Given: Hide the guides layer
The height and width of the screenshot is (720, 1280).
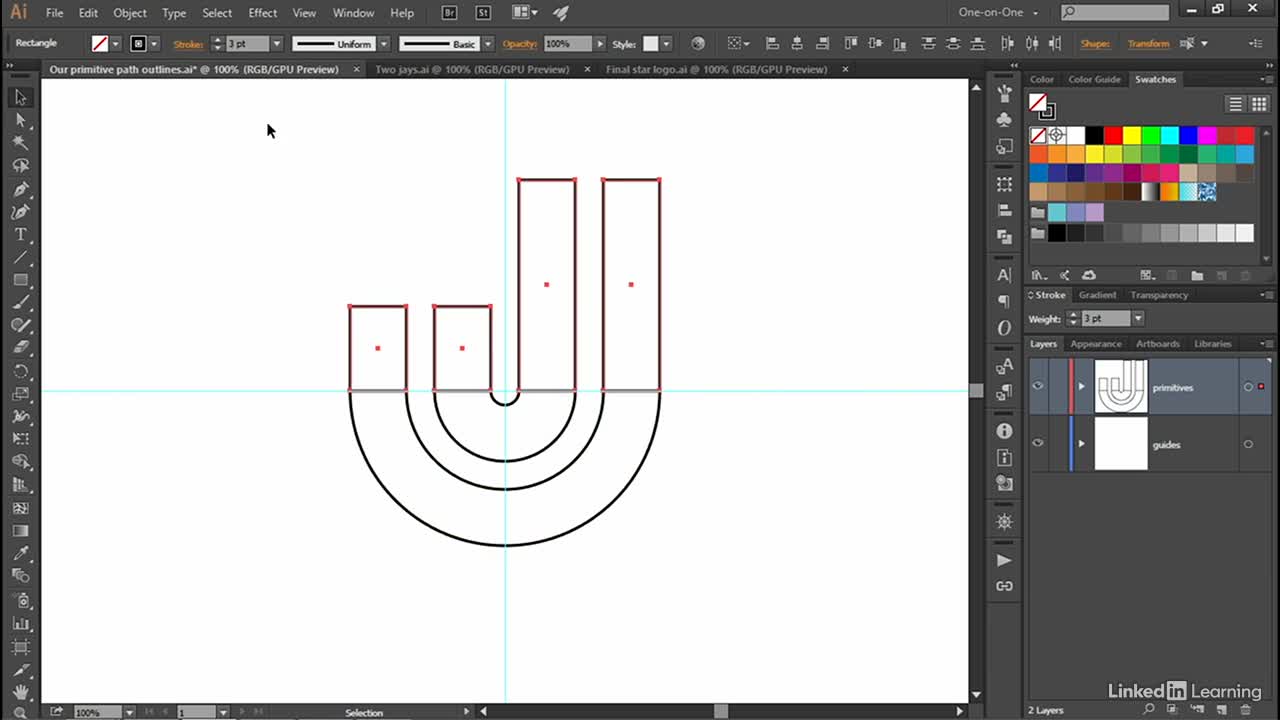Looking at the screenshot, I should [1038, 444].
